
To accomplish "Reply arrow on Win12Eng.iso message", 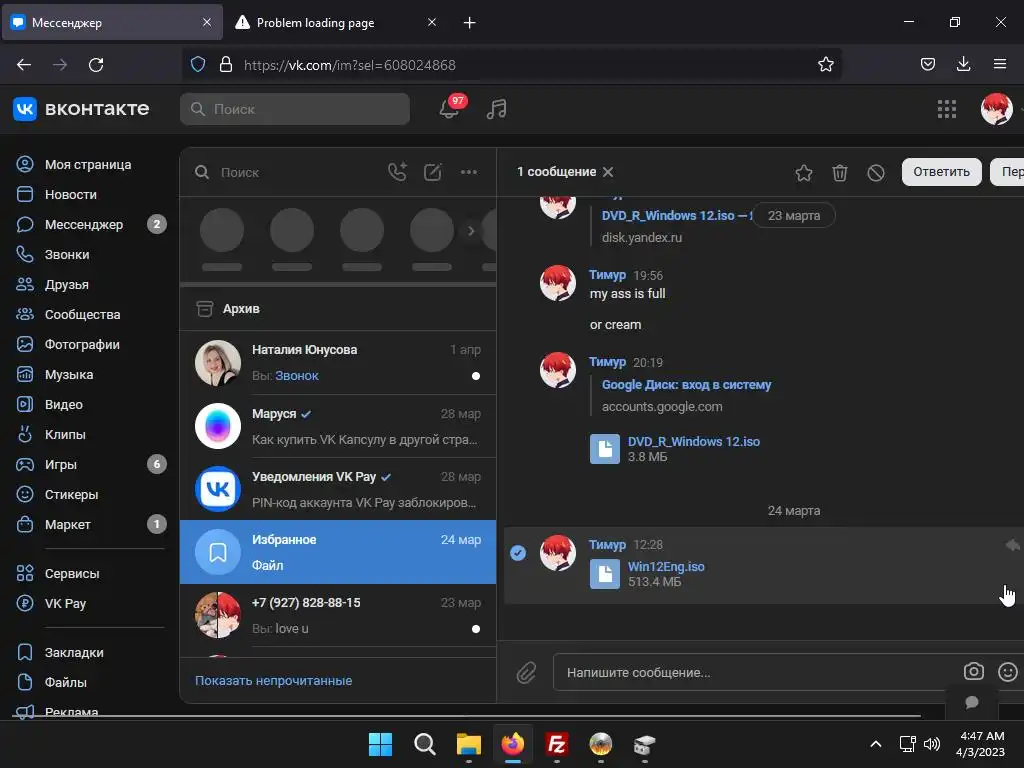I will (1012, 545).
